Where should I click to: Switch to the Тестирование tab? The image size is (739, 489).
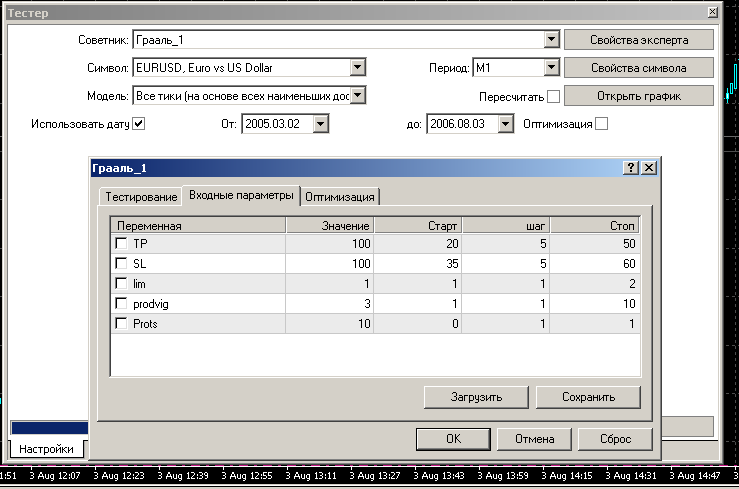[140, 197]
